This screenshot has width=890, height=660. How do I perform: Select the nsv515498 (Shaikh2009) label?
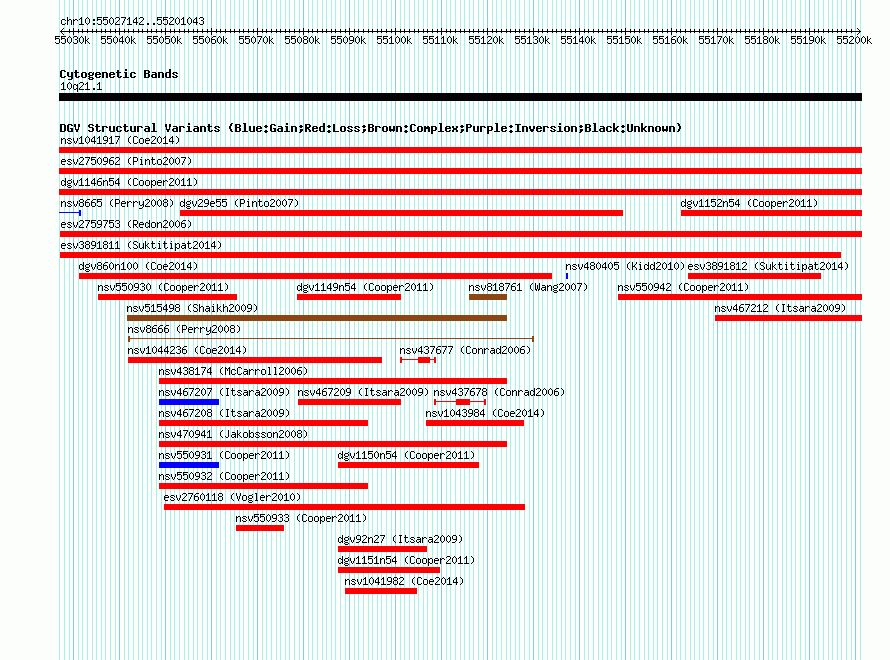(x=192, y=308)
